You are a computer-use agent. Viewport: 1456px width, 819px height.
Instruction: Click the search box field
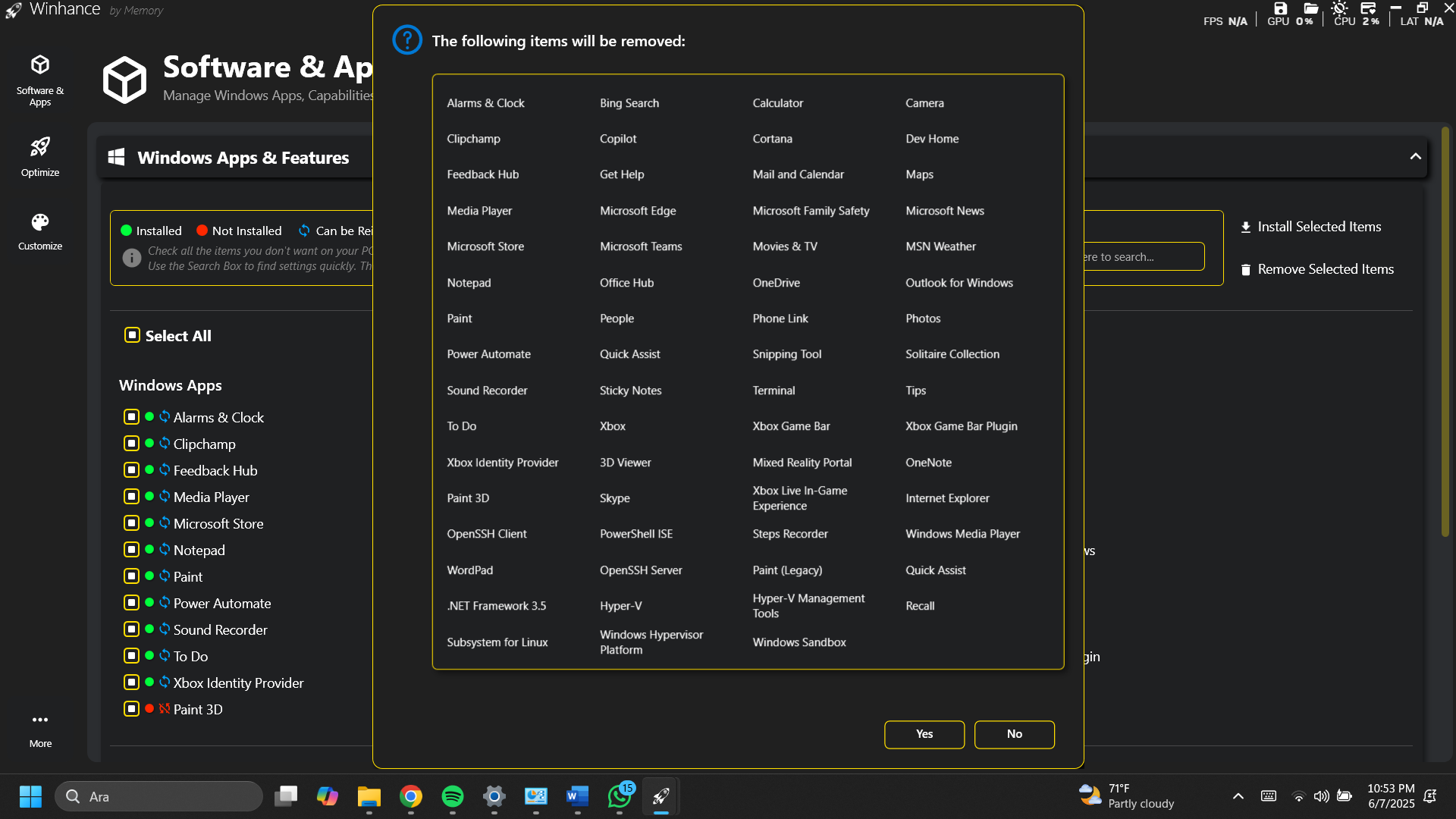(1144, 256)
